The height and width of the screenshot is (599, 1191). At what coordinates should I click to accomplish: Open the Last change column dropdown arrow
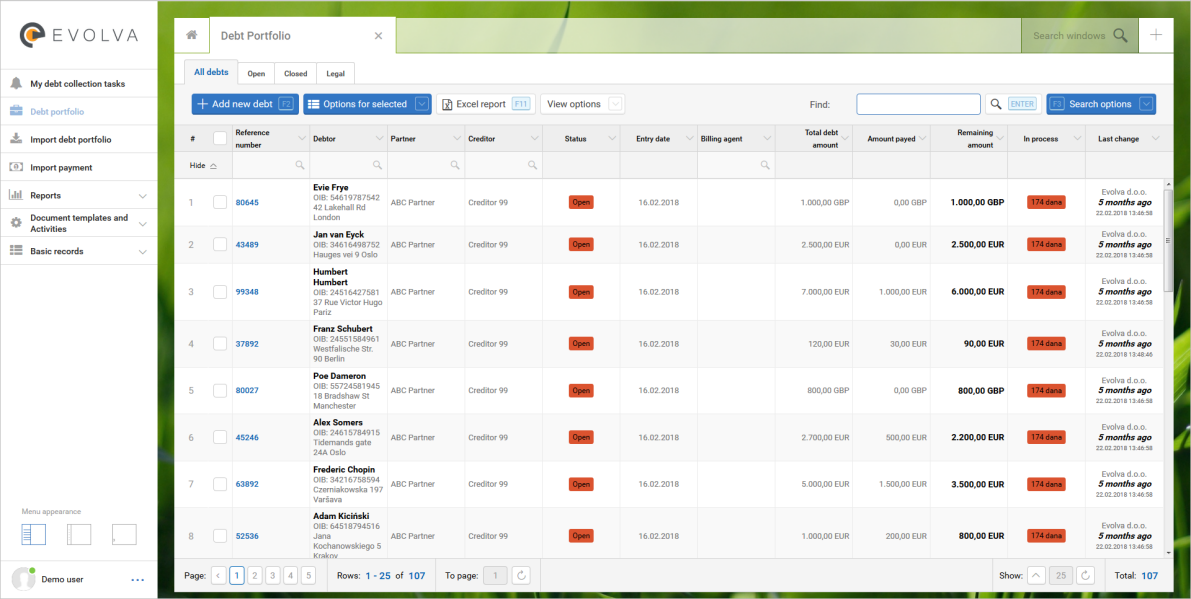1155,139
